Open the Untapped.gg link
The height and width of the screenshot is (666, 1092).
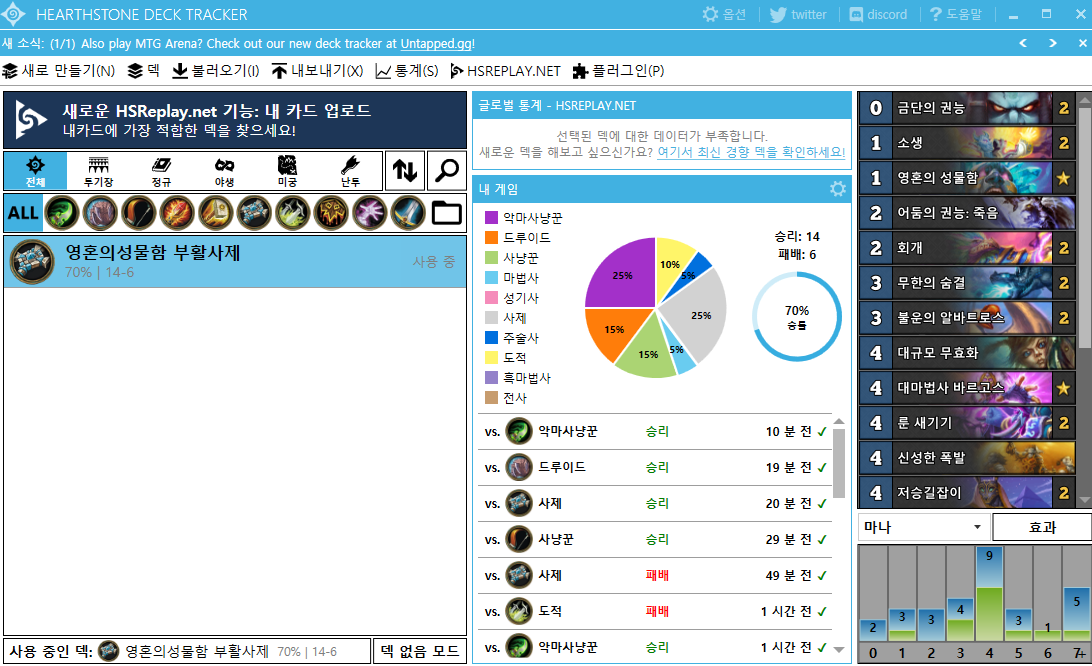(x=436, y=43)
